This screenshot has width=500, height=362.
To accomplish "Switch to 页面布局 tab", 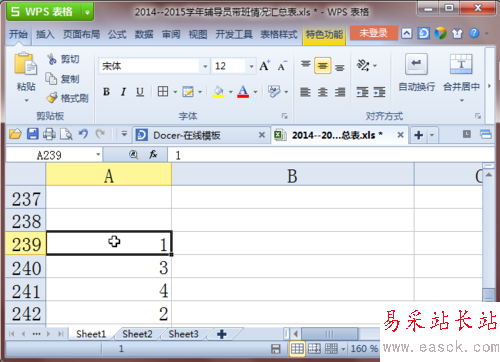I will 81,34.
